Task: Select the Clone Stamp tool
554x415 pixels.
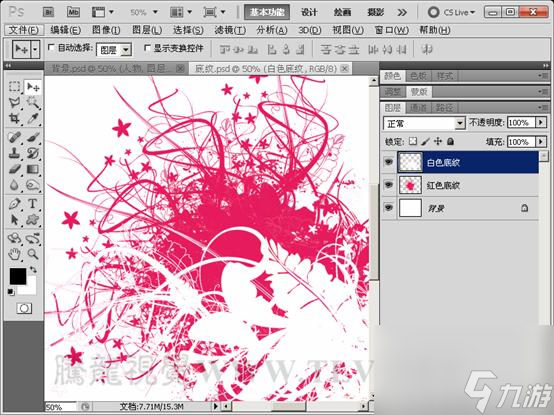Action: click(x=14, y=153)
